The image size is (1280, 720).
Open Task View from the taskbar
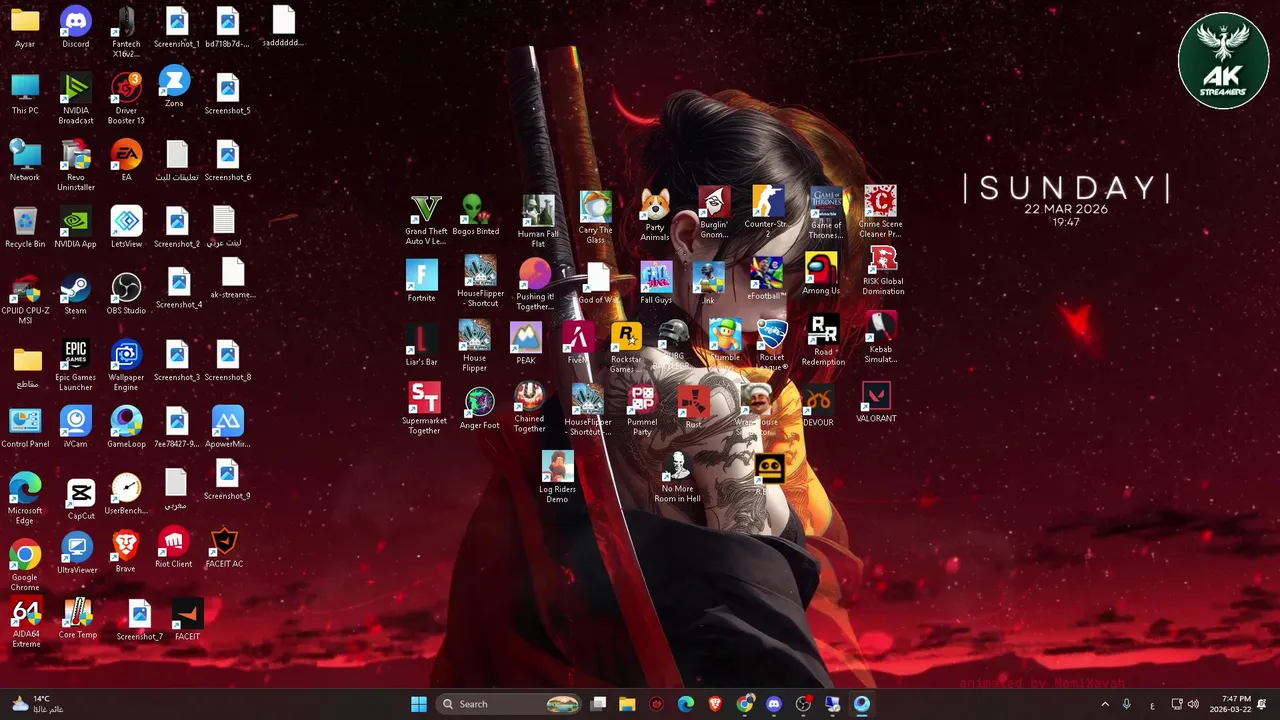598,704
